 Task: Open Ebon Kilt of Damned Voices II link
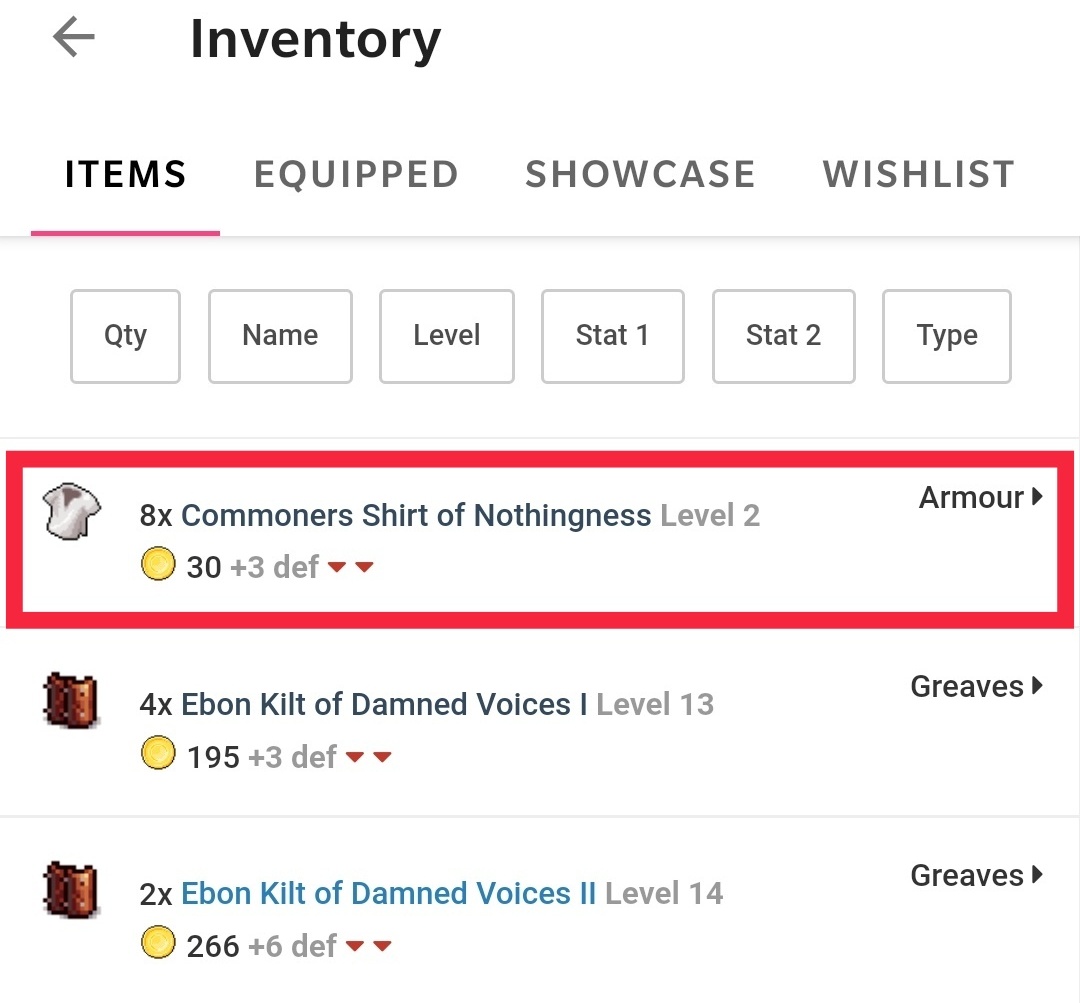click(x=388, y=893)
